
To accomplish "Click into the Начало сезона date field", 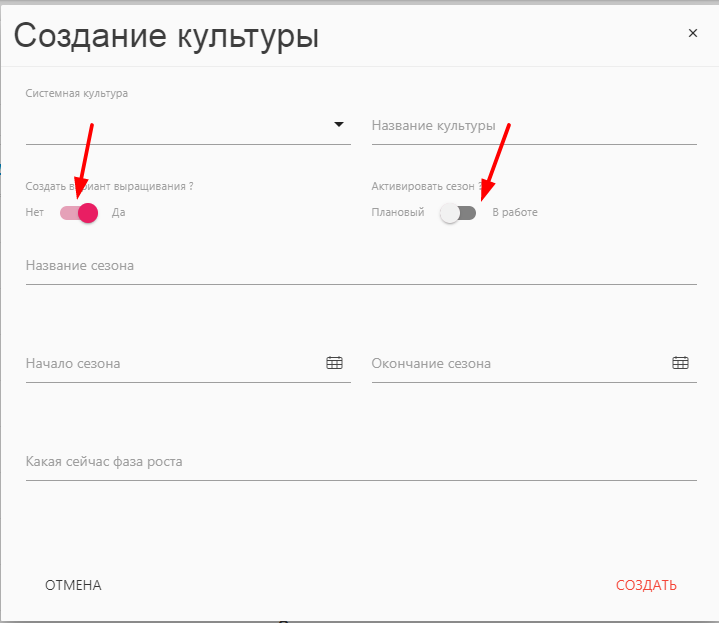I will click(170, 364).
